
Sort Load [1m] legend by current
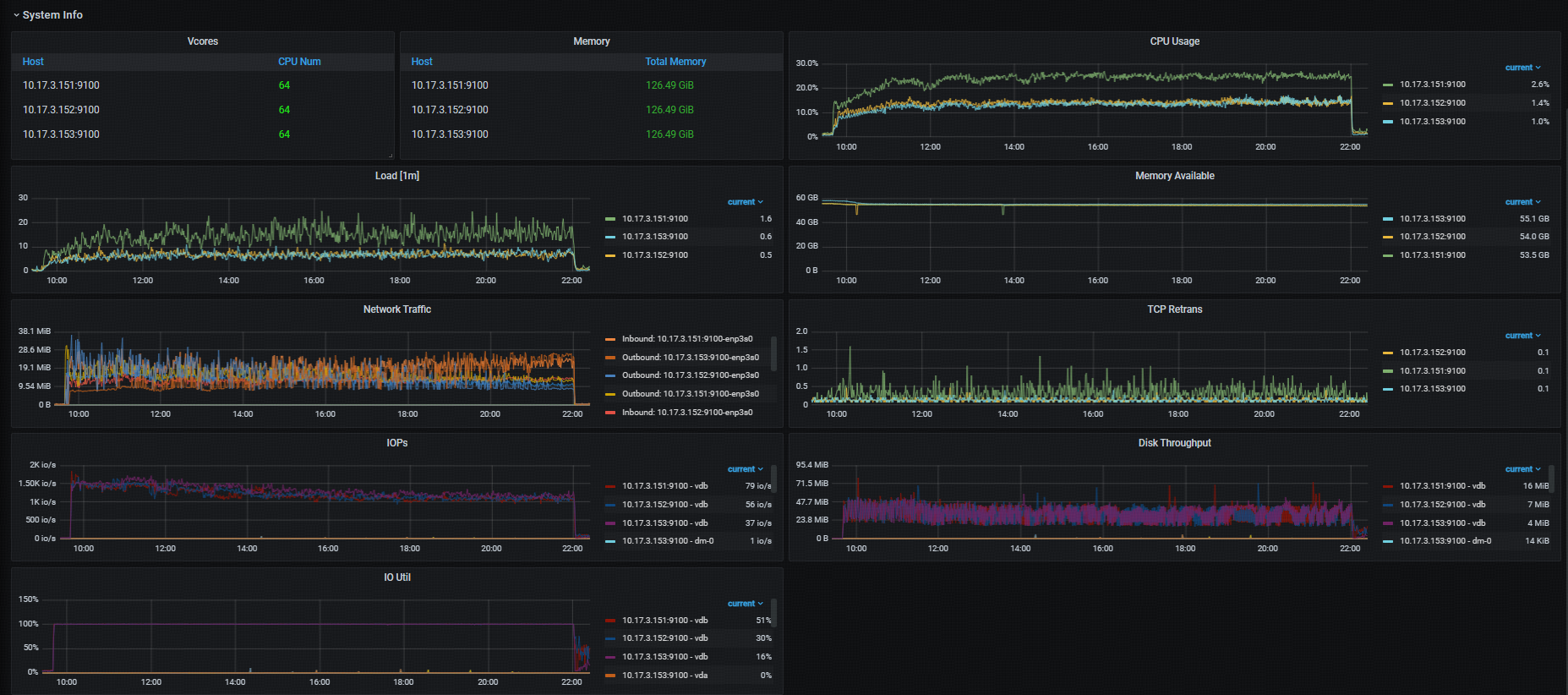(x=745, y=202)
